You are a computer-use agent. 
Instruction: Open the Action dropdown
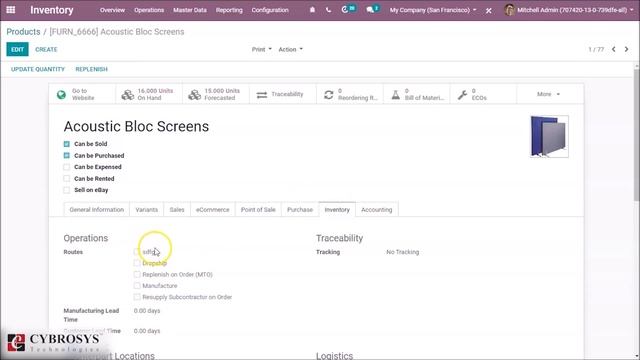291,49
